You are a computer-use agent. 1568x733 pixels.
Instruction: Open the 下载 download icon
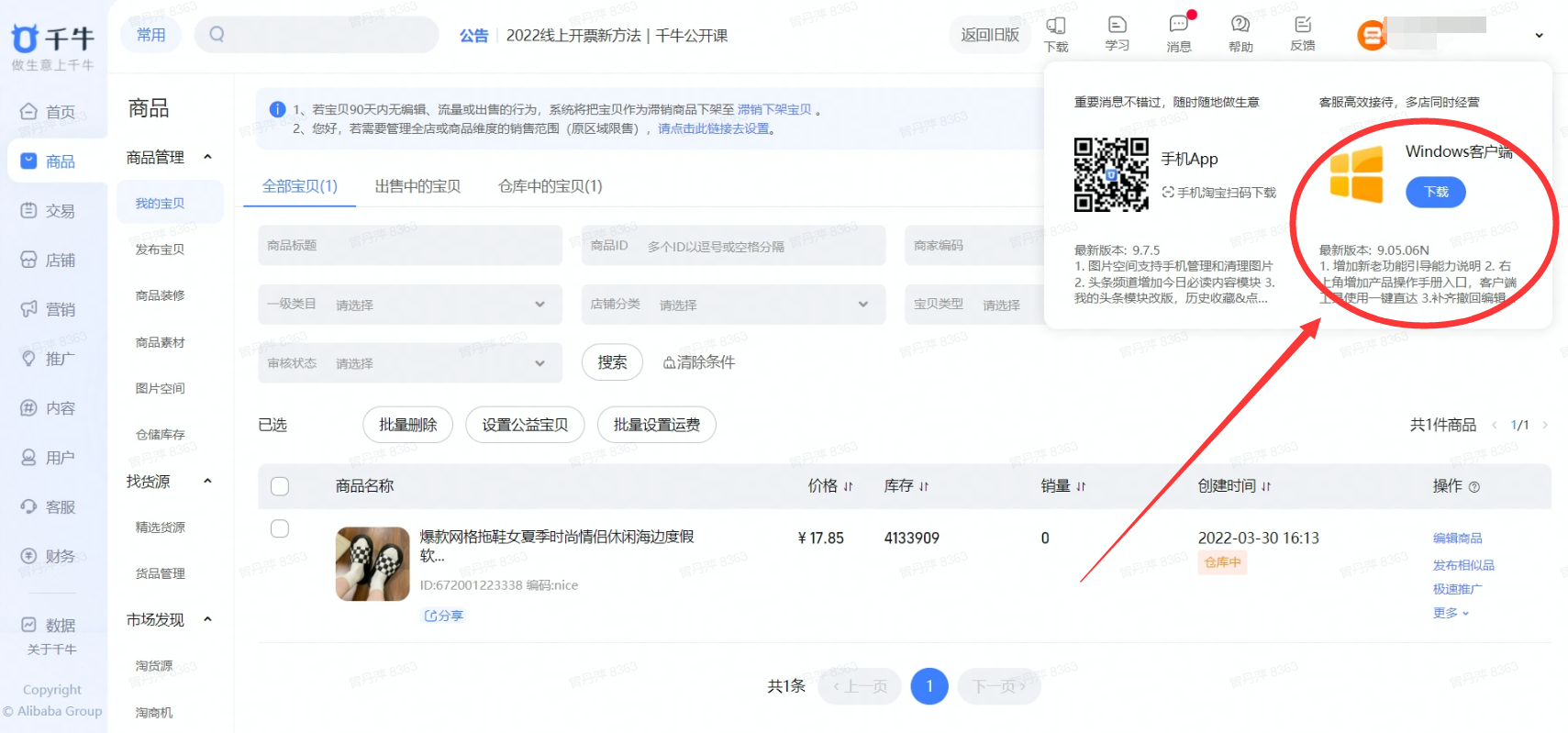coord(1056,26)
